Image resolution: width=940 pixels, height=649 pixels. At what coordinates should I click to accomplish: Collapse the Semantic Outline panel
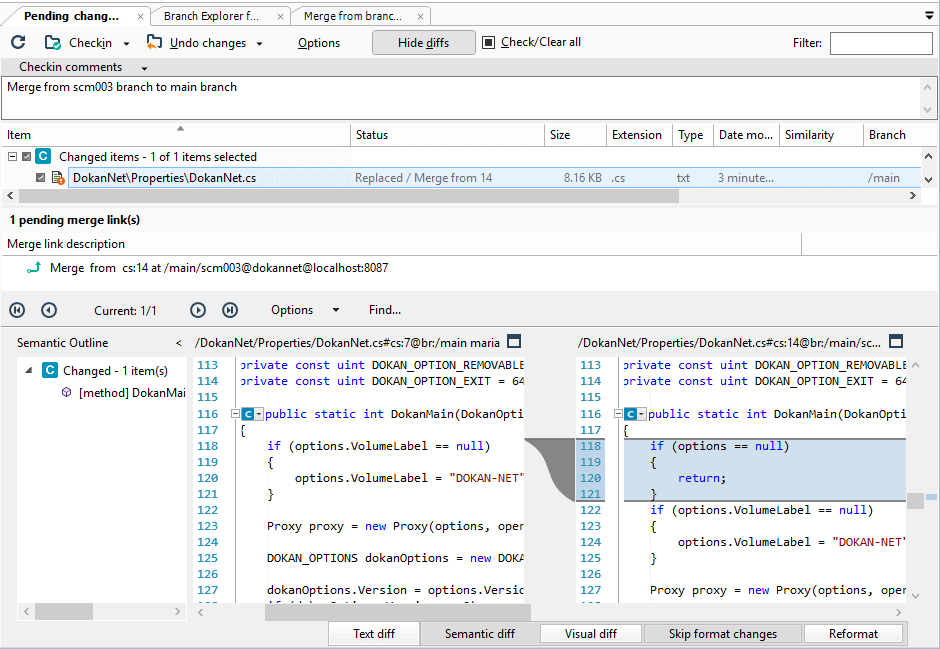179,343
